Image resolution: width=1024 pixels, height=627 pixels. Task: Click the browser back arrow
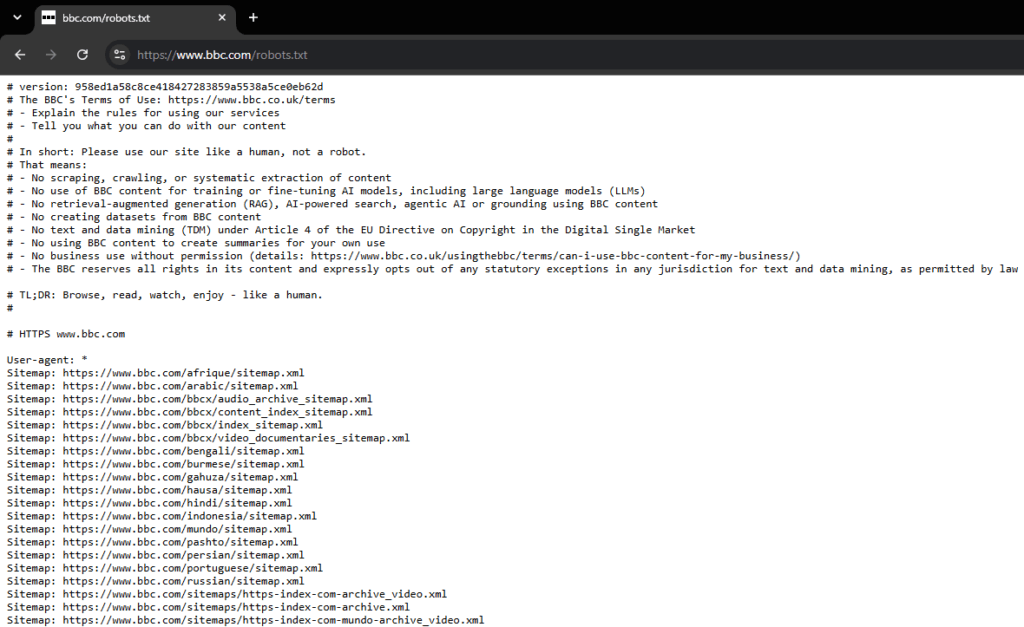(x=20, y=55)
